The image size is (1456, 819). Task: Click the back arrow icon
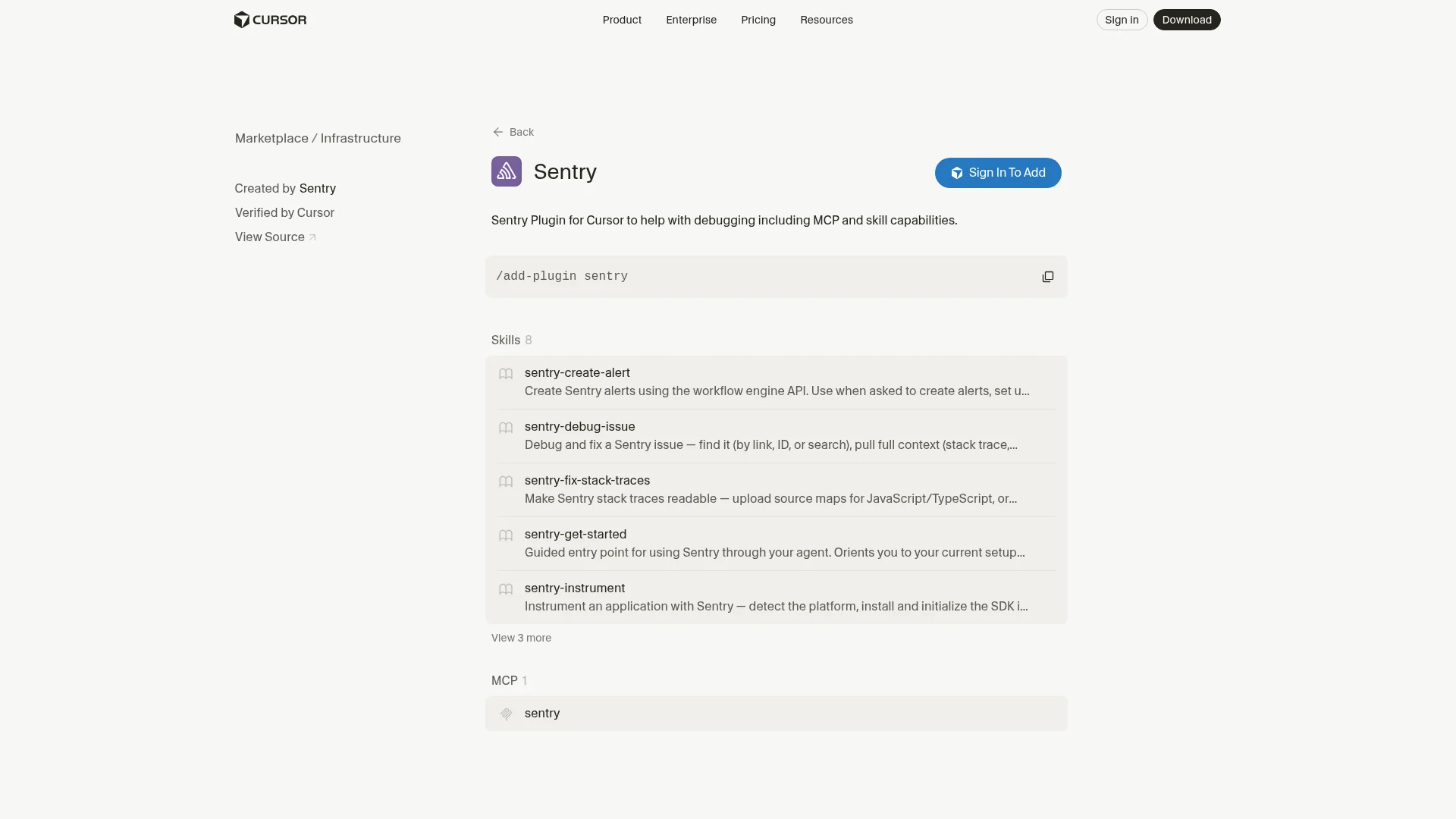(497, 132)
